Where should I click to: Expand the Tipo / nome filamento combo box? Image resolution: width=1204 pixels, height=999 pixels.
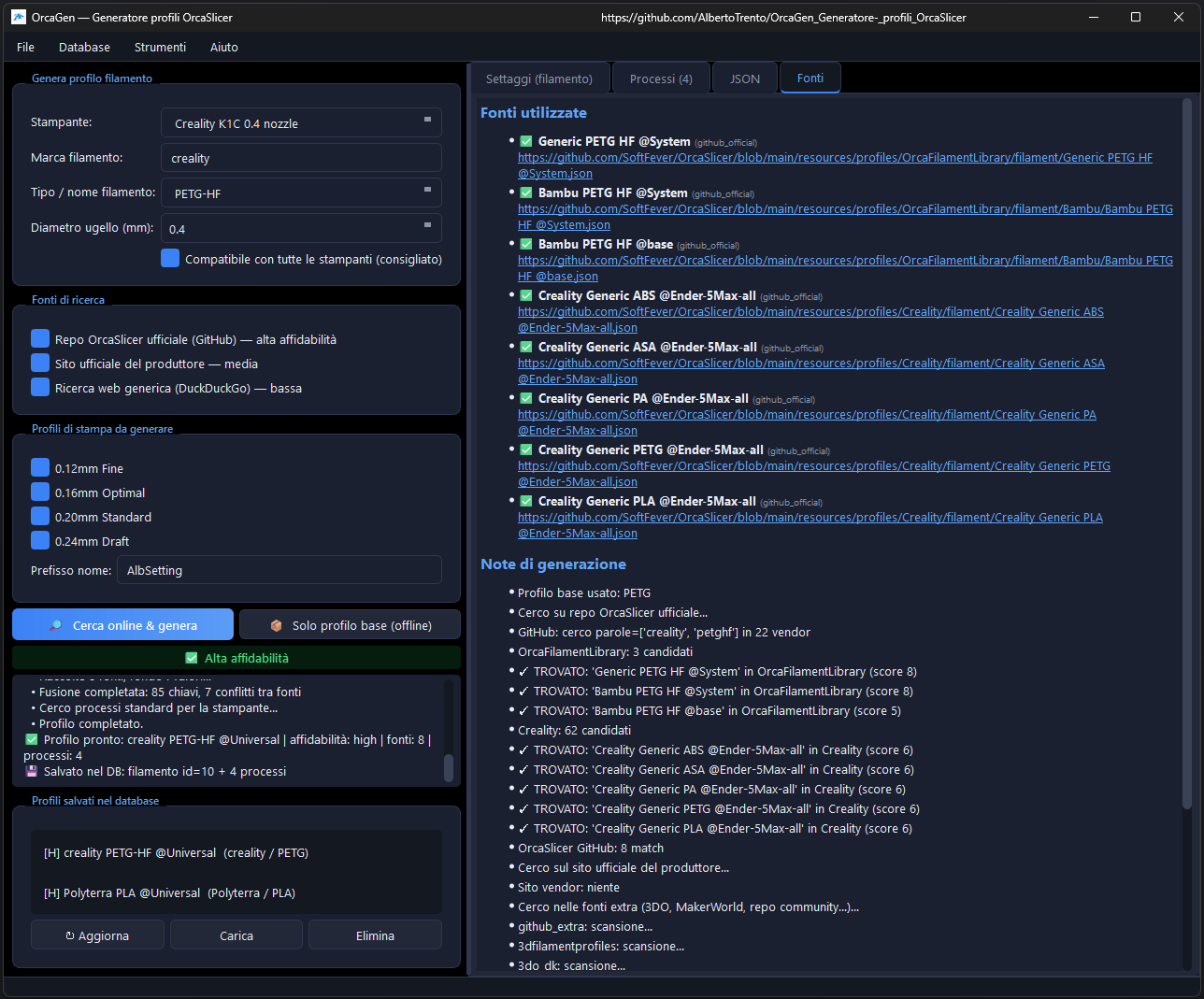pyautogui.click(x=301, y=193)
